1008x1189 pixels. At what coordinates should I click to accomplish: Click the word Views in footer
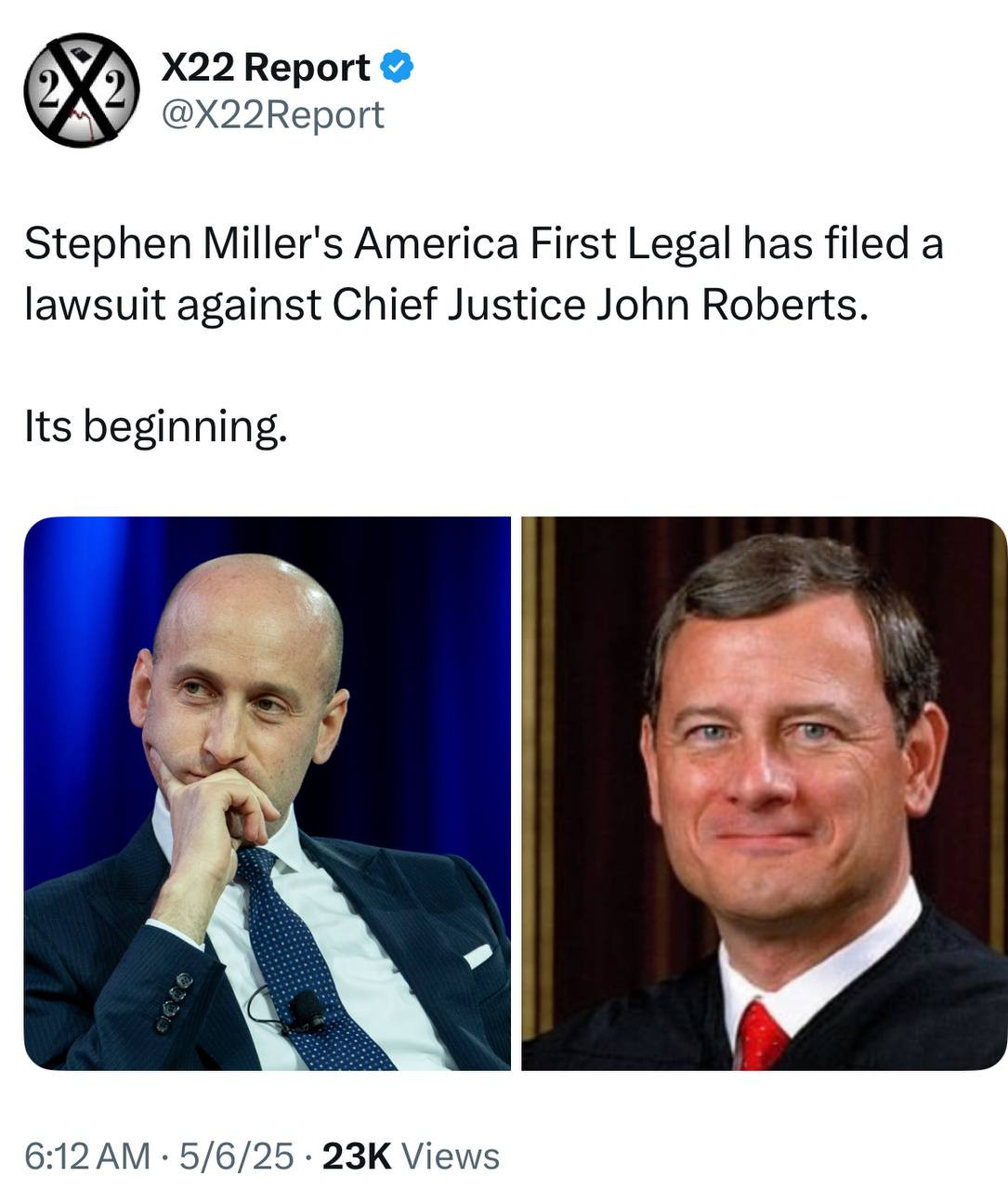pyautogui.click(x=452, y=1156)
